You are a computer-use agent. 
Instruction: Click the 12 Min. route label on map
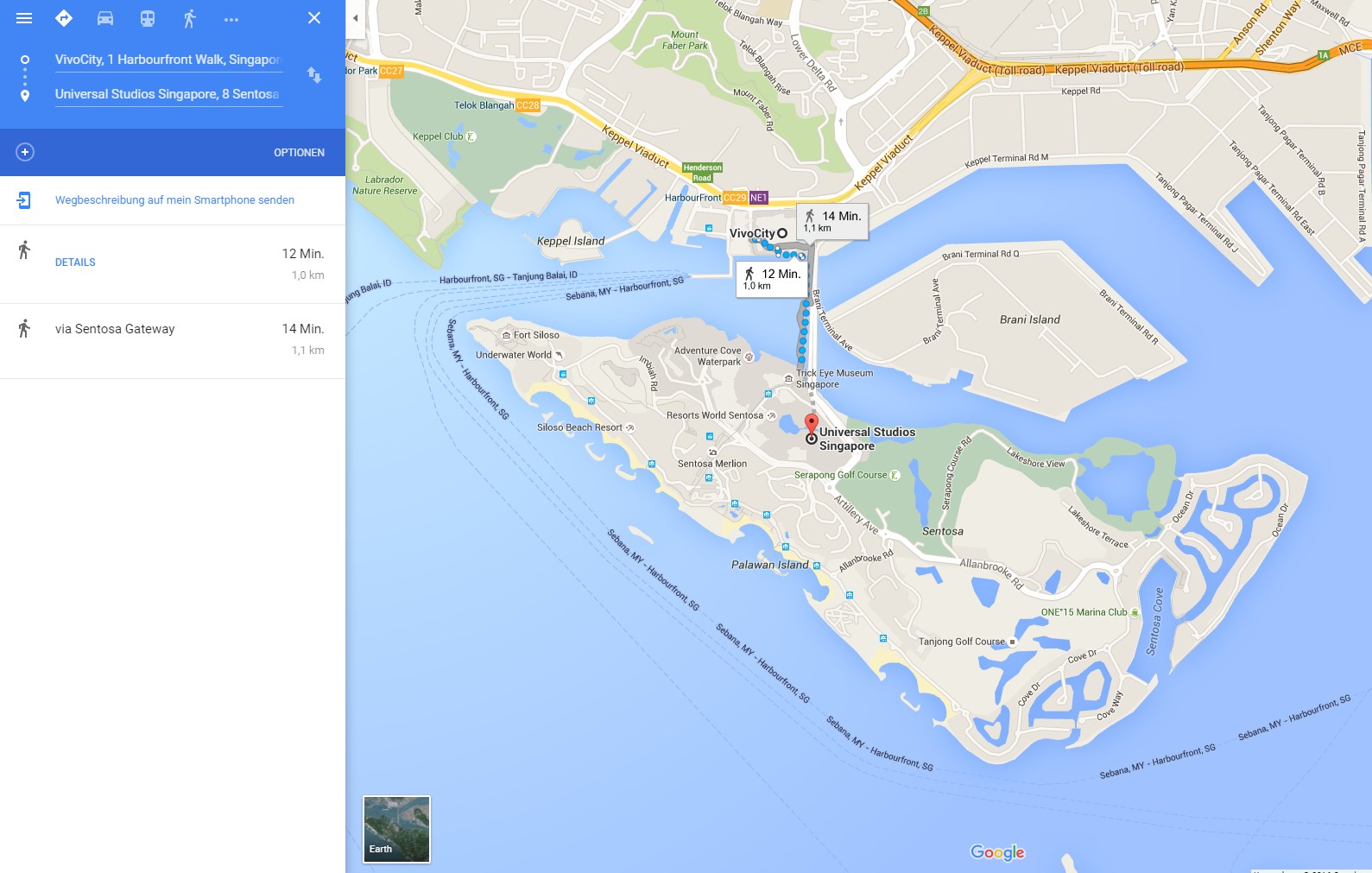[772, 278]
